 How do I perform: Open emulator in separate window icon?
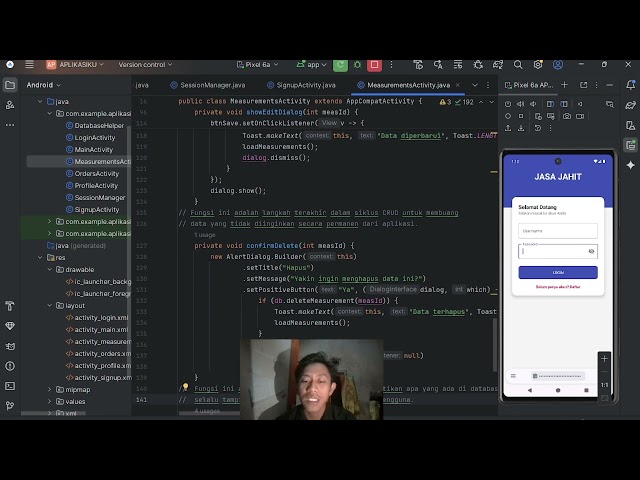pos(584,85)
